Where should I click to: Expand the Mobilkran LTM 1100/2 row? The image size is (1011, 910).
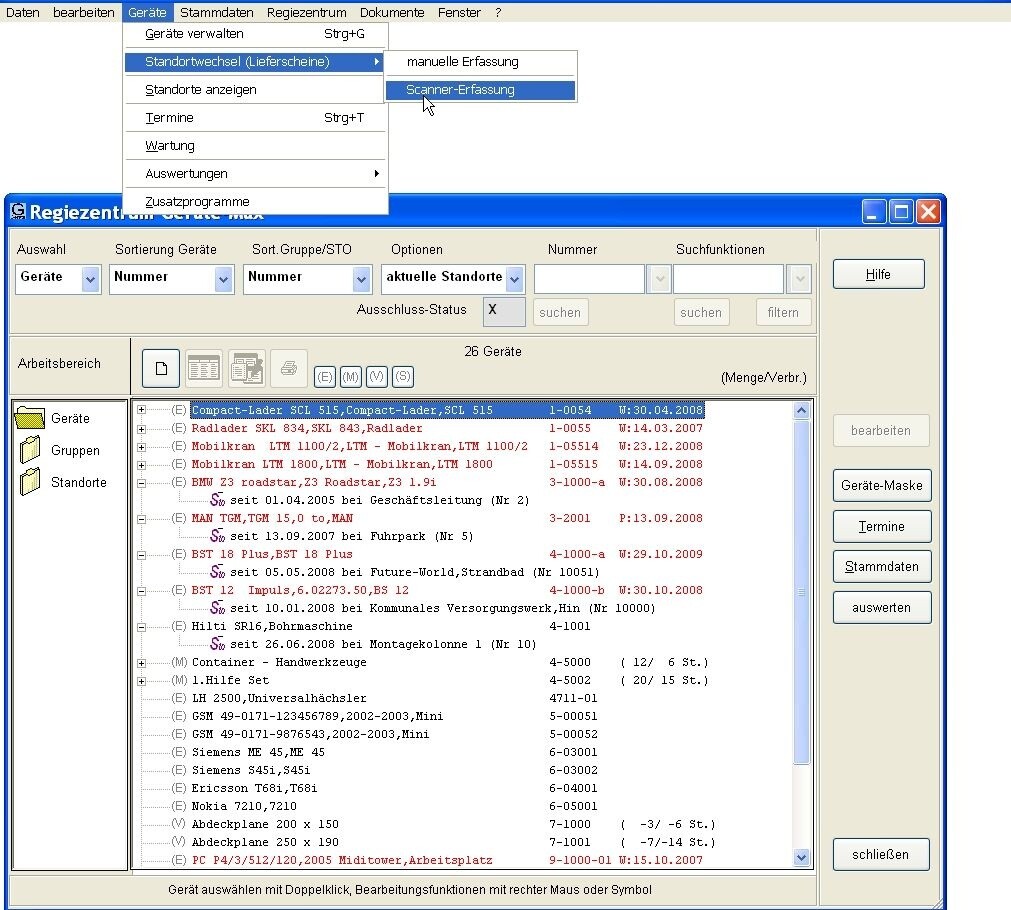point(141,447)
